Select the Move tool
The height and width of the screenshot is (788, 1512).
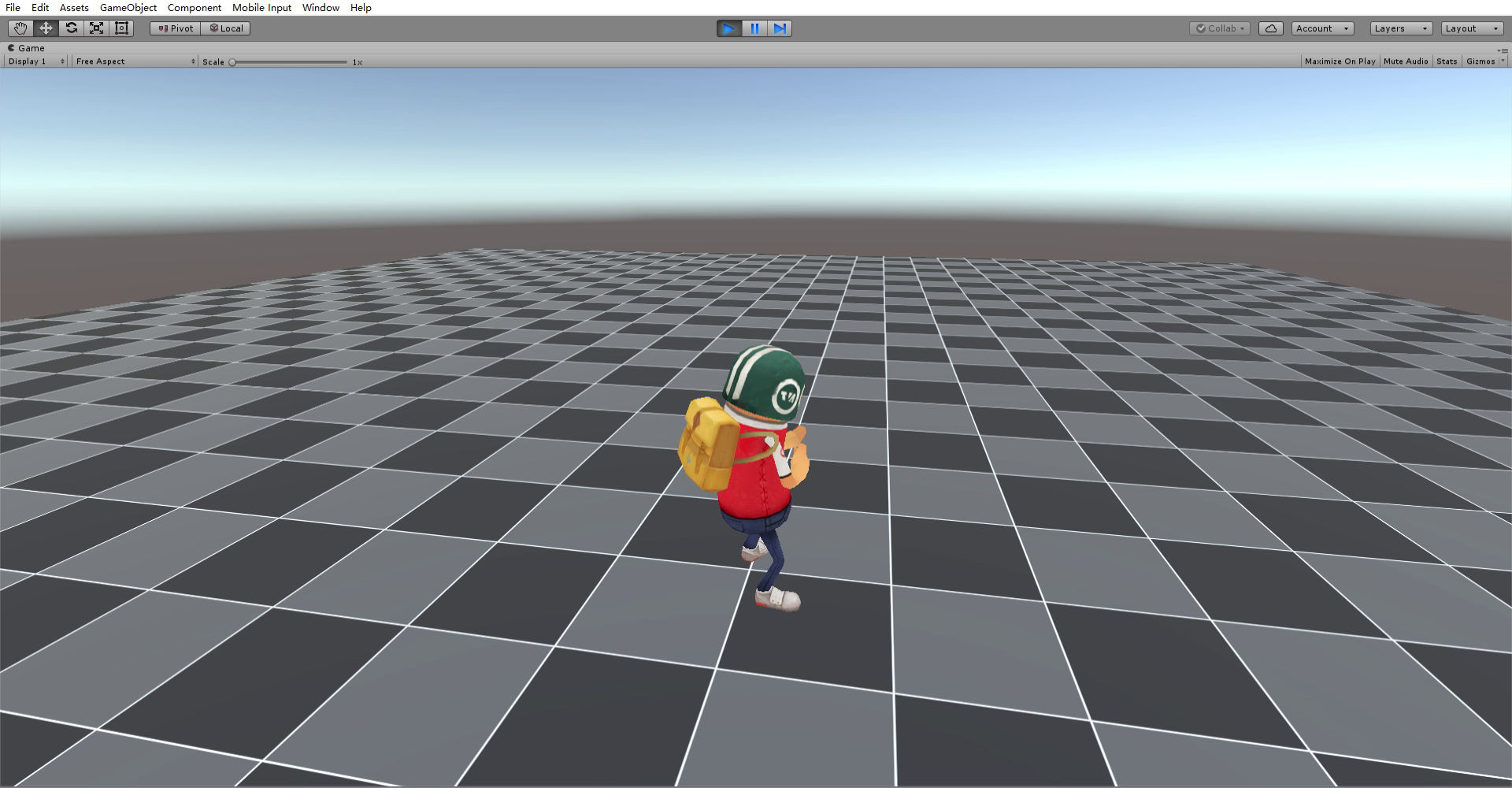pyautogui.click(x=46, y=28)
